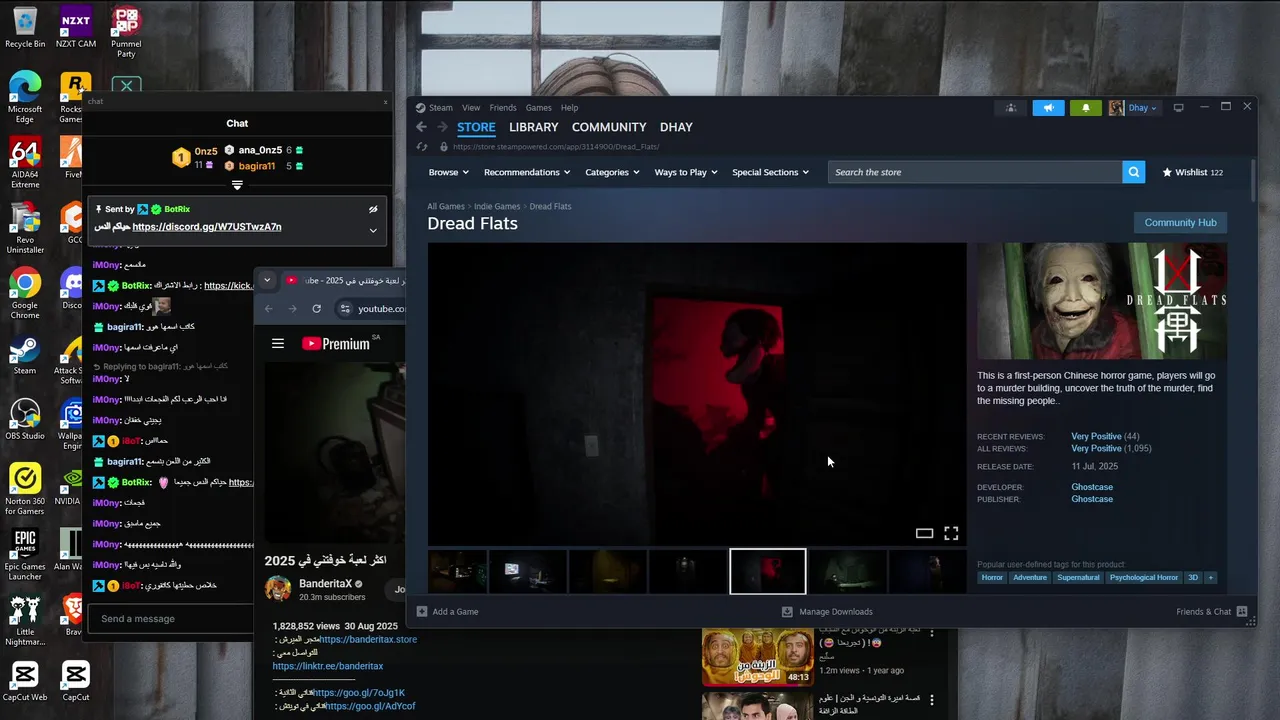Focus the Search the store field
Screen dimensions: 1280x720
click(975, 172)
